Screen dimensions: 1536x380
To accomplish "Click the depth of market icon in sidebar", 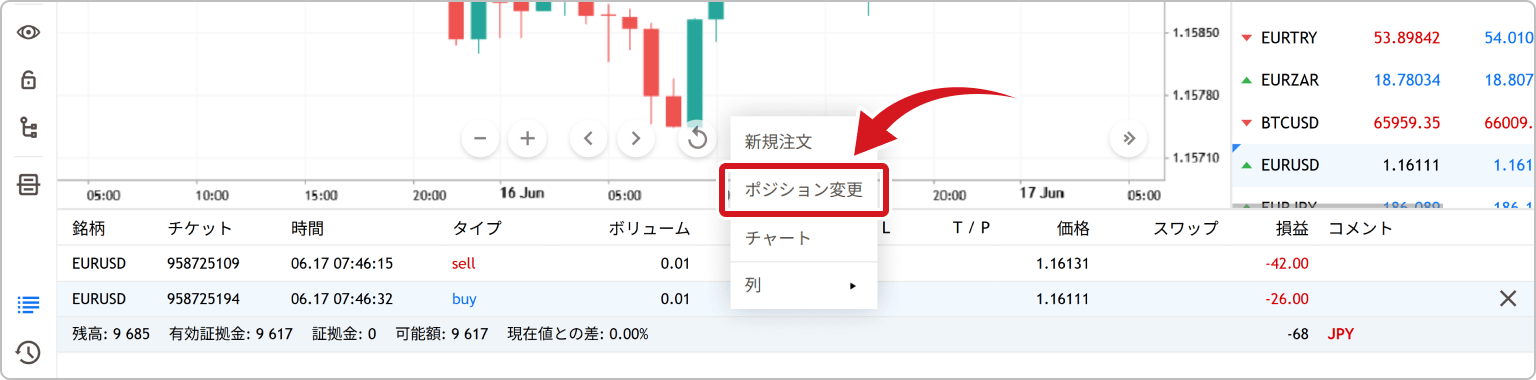I will 28,184.
